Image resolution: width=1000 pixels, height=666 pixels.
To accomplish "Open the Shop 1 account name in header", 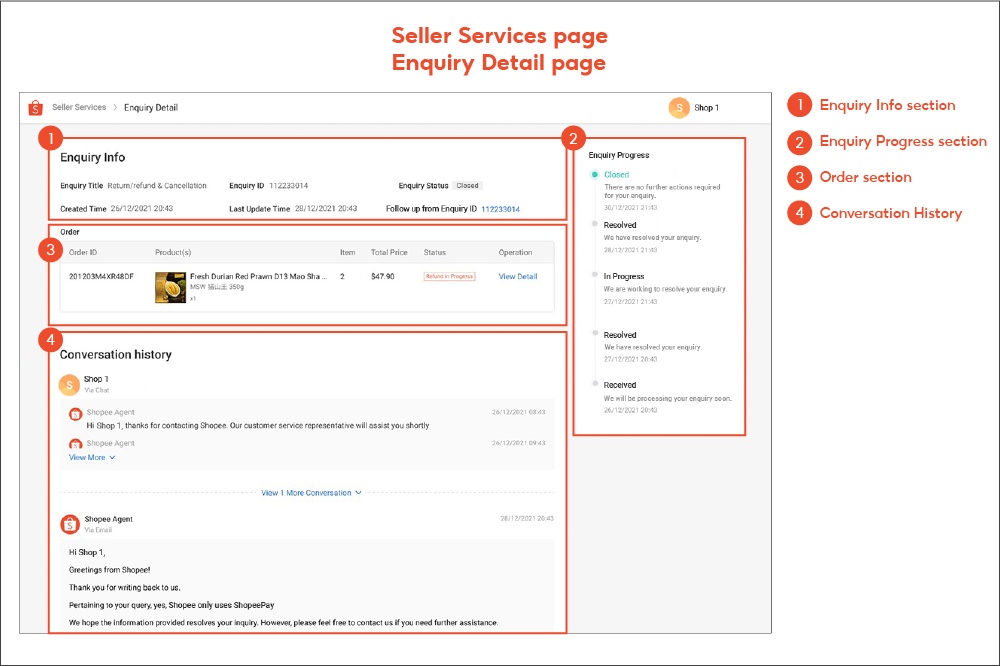I will (707, 108).
